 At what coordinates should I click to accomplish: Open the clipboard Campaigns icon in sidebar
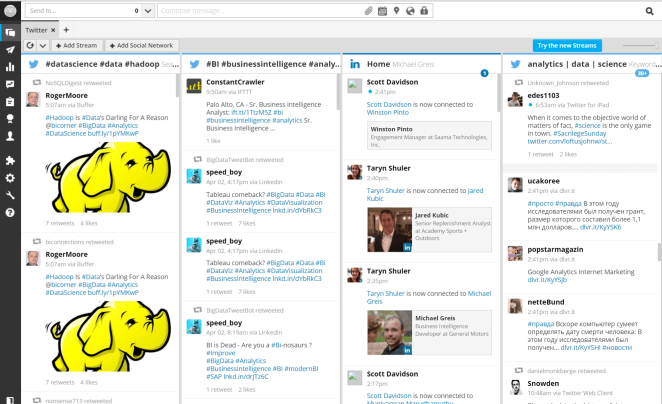click(10, 101)
